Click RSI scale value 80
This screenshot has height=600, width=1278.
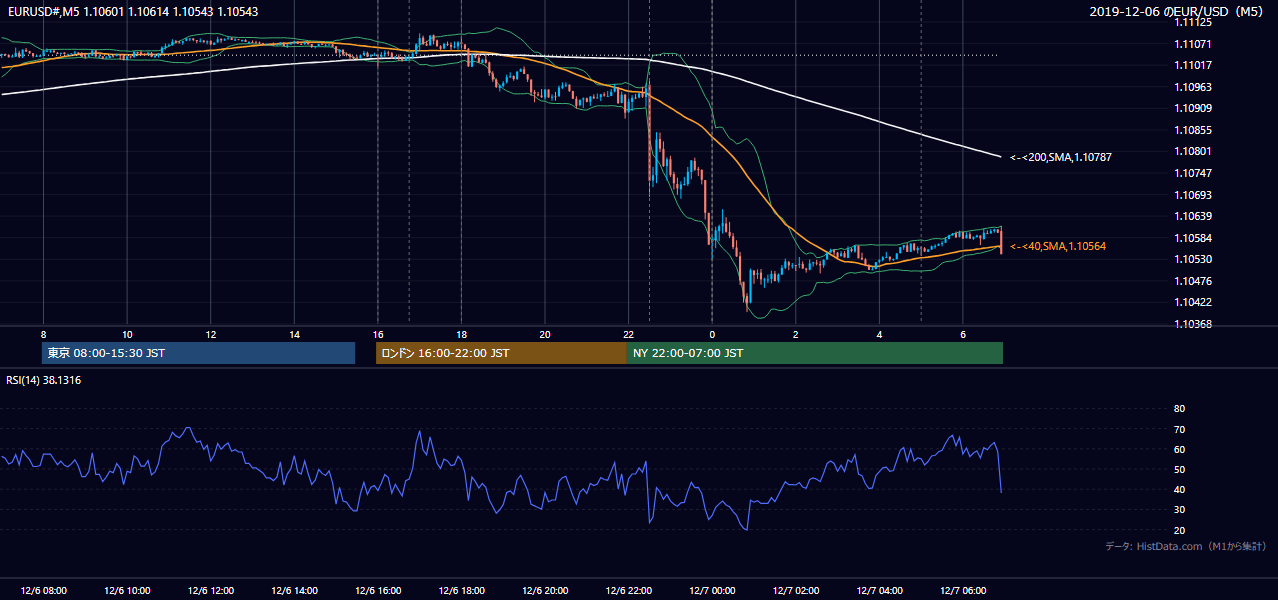point(1179,409)
